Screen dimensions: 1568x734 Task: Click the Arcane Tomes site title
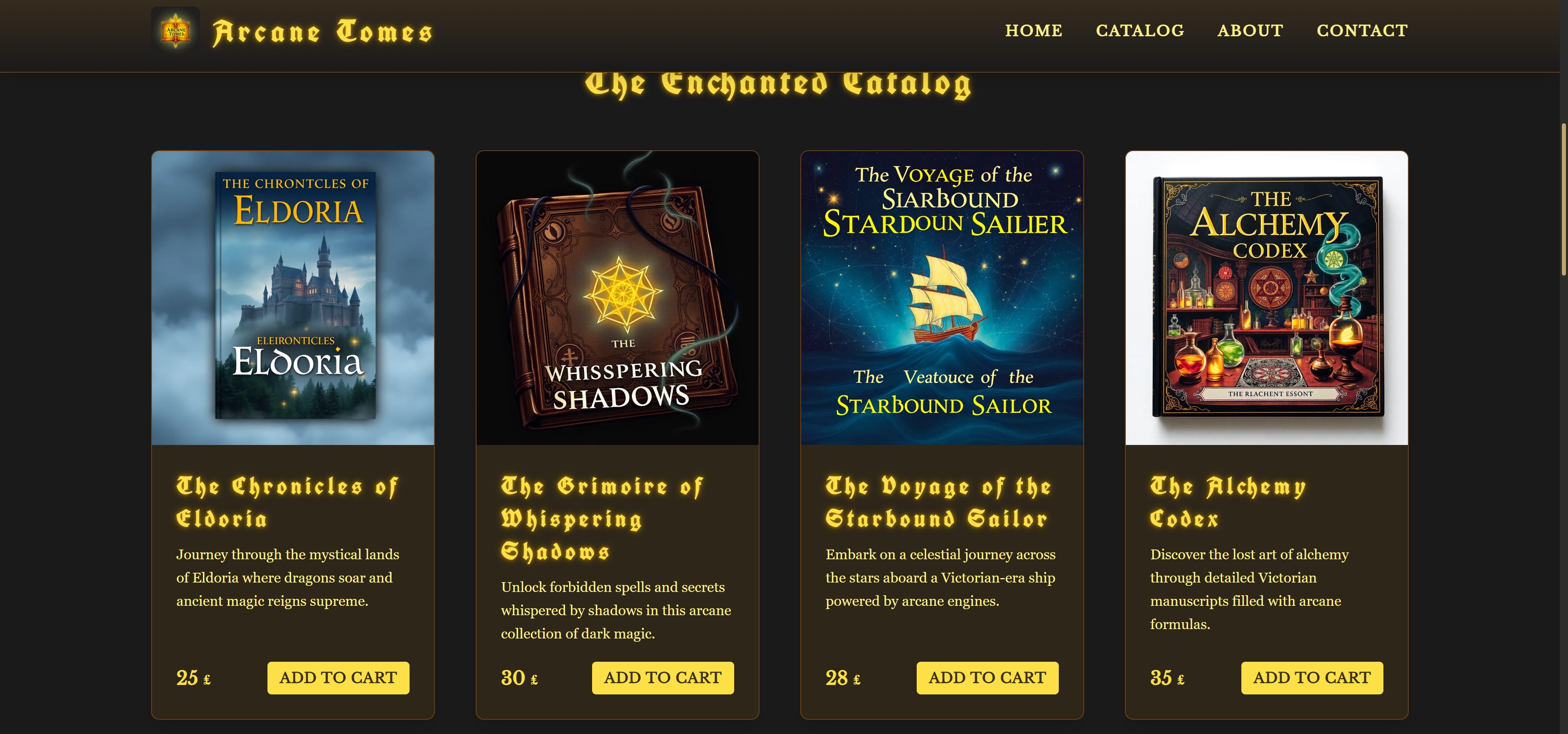point(323,32)
